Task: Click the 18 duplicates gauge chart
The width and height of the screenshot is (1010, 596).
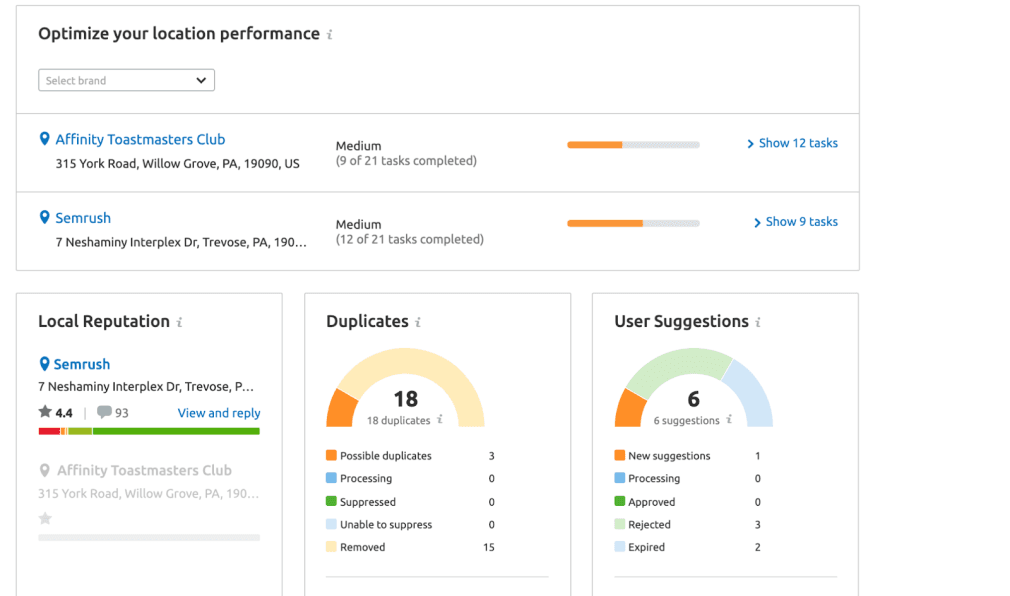Action: tap(405, 388)
